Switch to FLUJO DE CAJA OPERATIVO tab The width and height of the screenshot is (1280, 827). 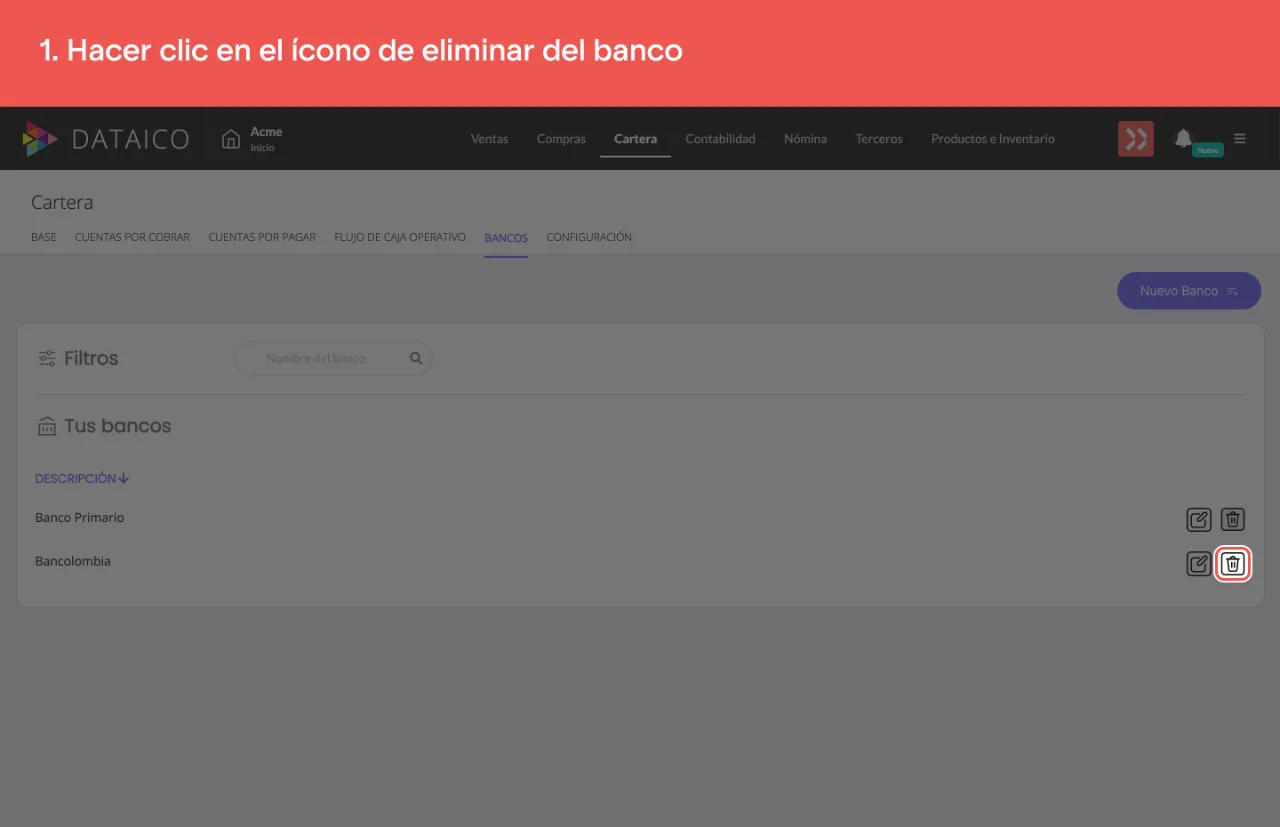click(400, 237)
